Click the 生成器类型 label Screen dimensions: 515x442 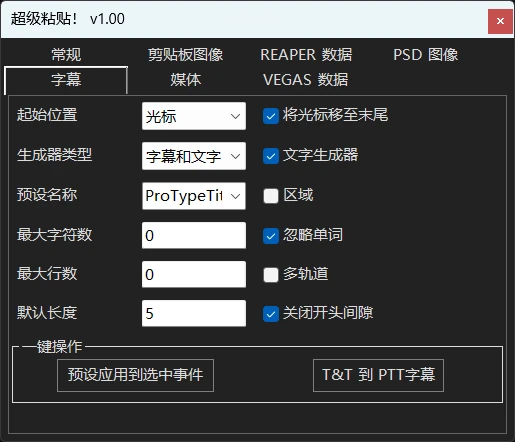pyautogui.click(x=54, y=155)
